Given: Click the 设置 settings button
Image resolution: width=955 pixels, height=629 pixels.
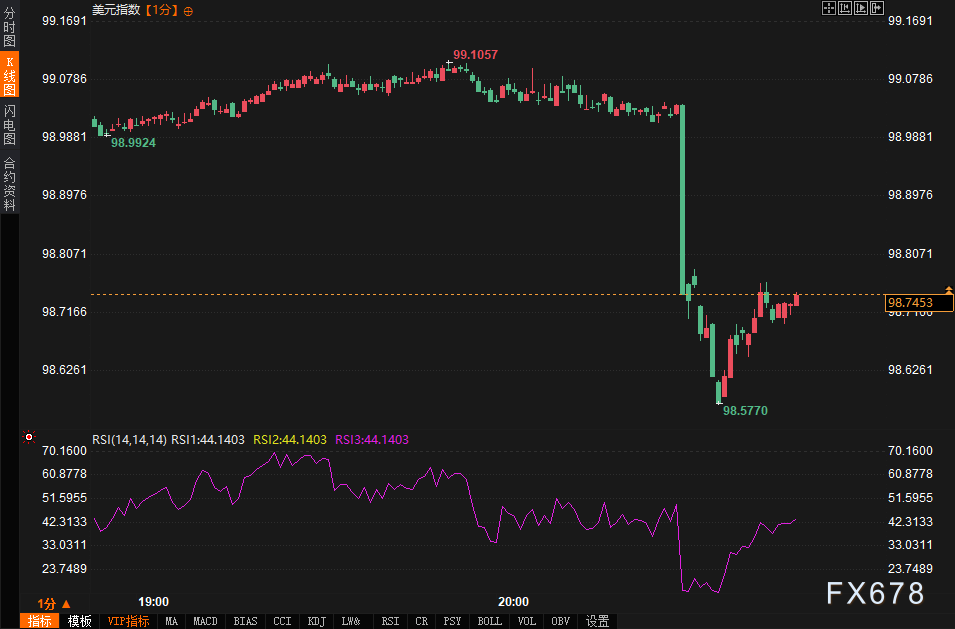Looking at the screenshot, I should (598, 621).
